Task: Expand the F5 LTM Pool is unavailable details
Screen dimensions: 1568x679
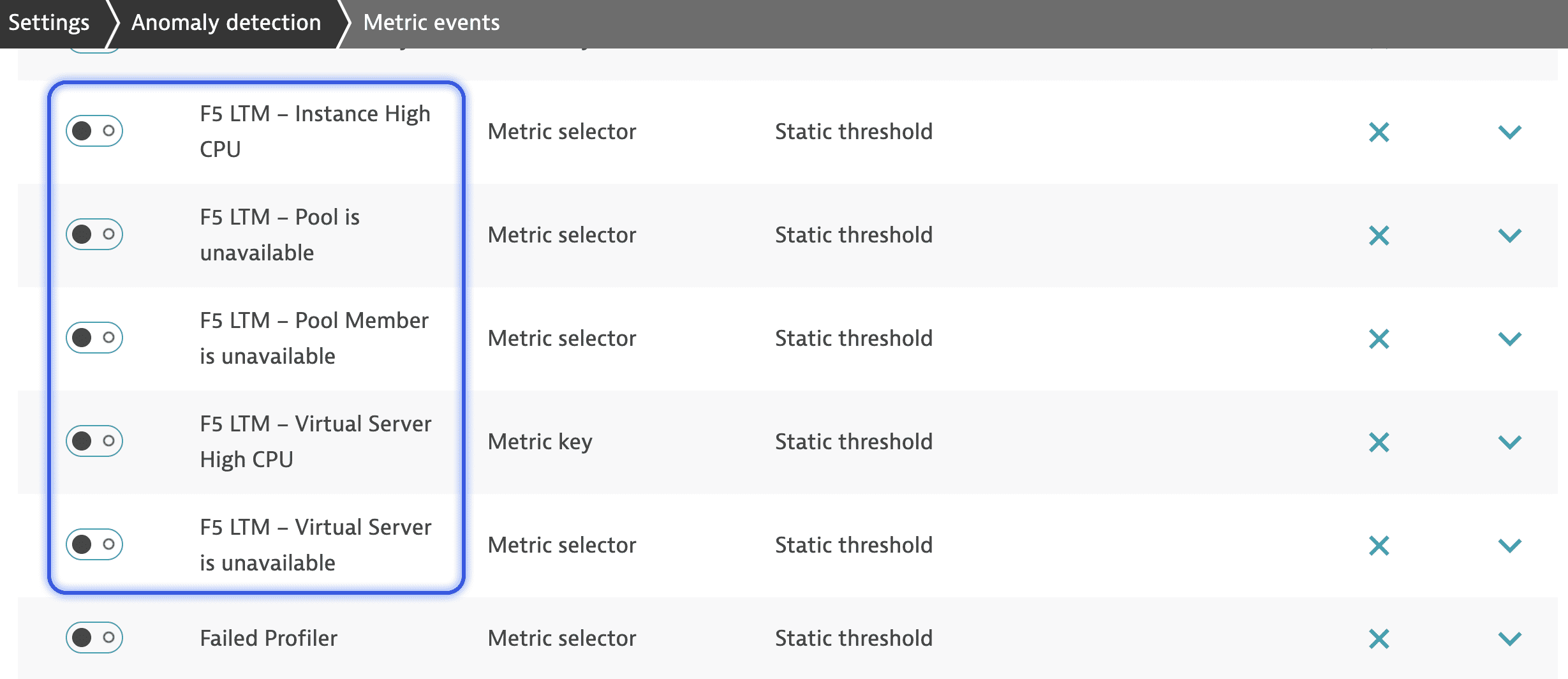Action: (1511, 235)
